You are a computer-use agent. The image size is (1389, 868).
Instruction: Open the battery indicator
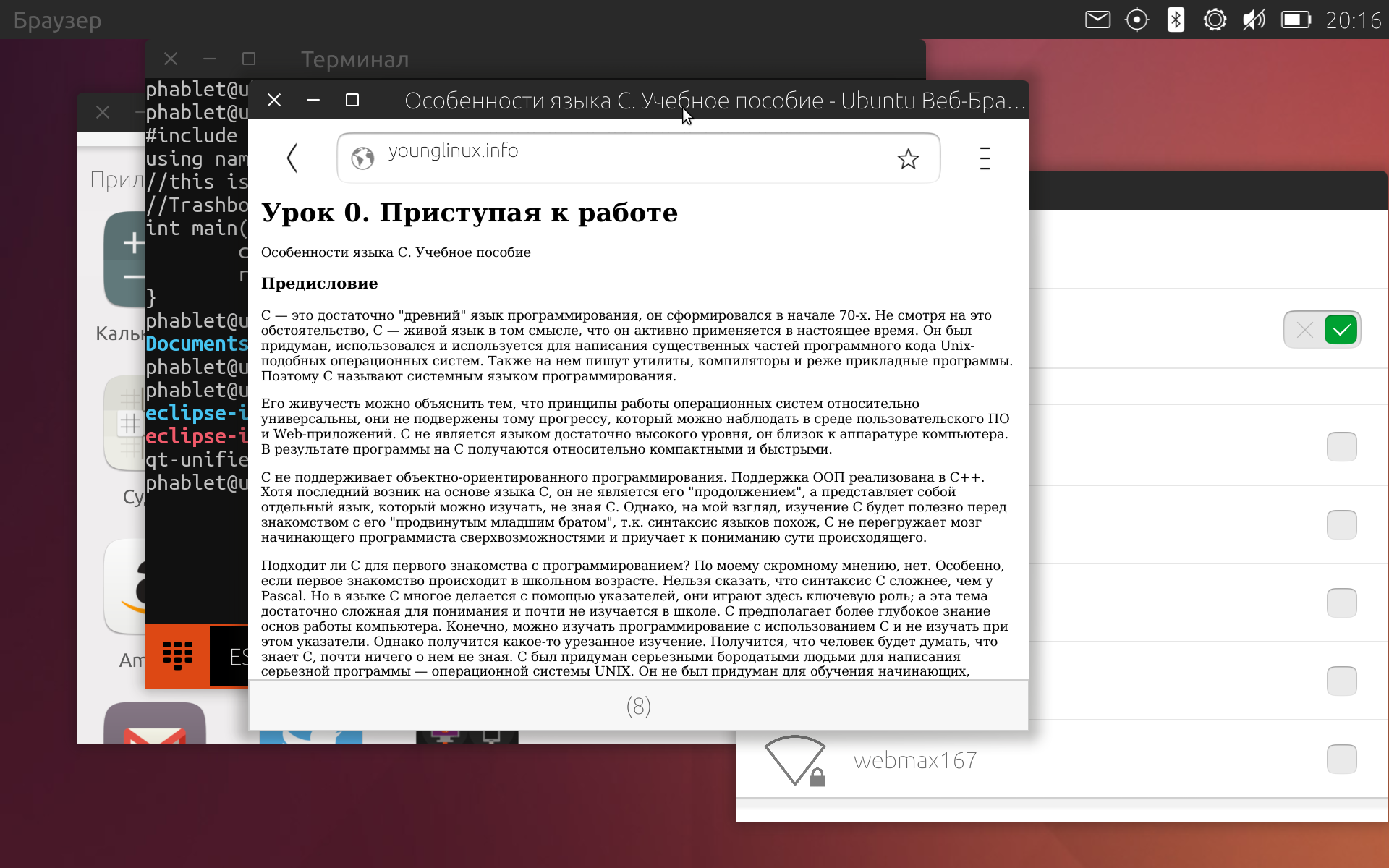click(x=1296, y=20)
